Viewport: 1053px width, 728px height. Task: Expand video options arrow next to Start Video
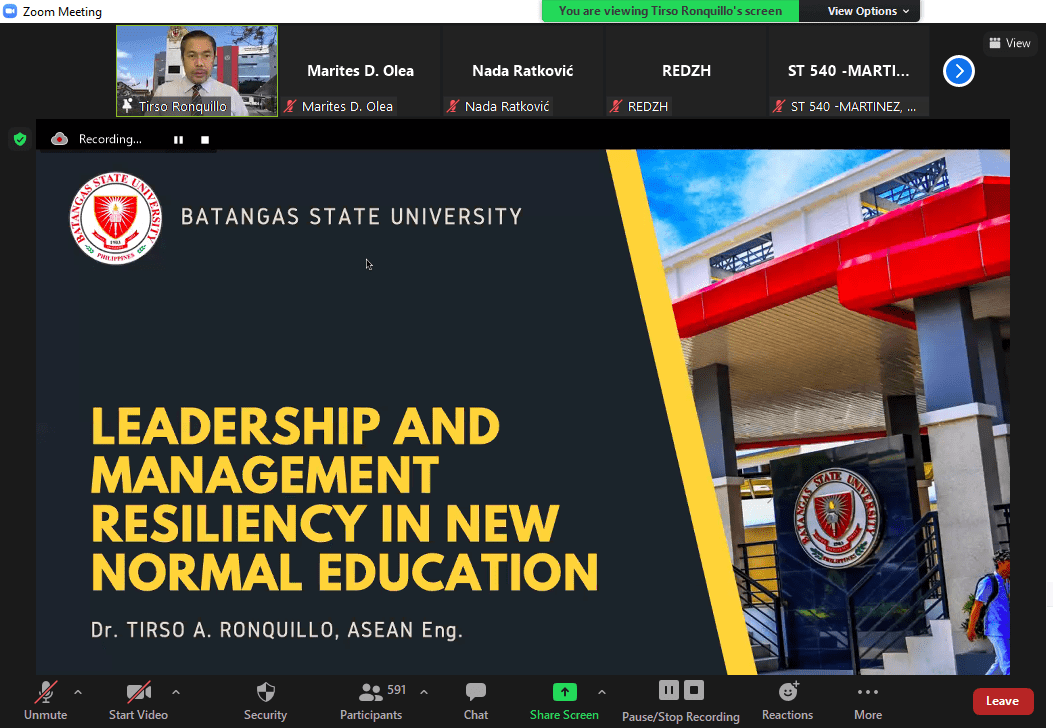[x=176, y=692]
